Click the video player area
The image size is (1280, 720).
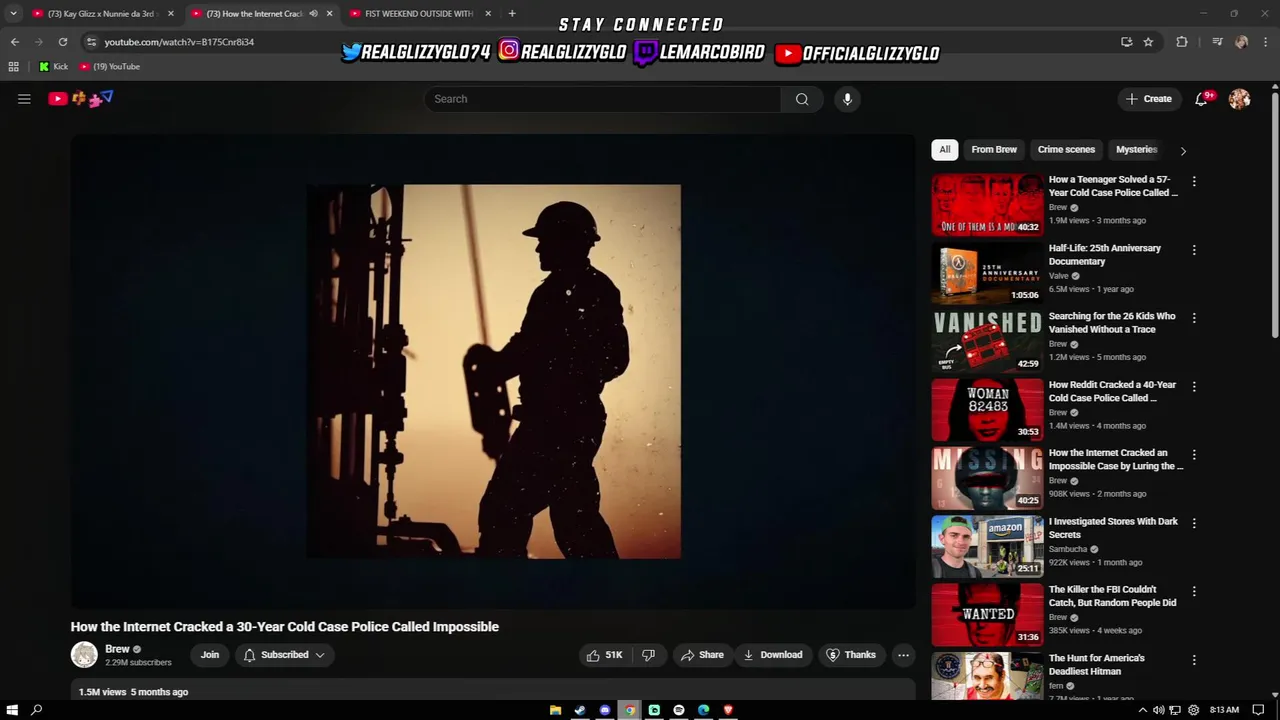[x=493, y=371]
